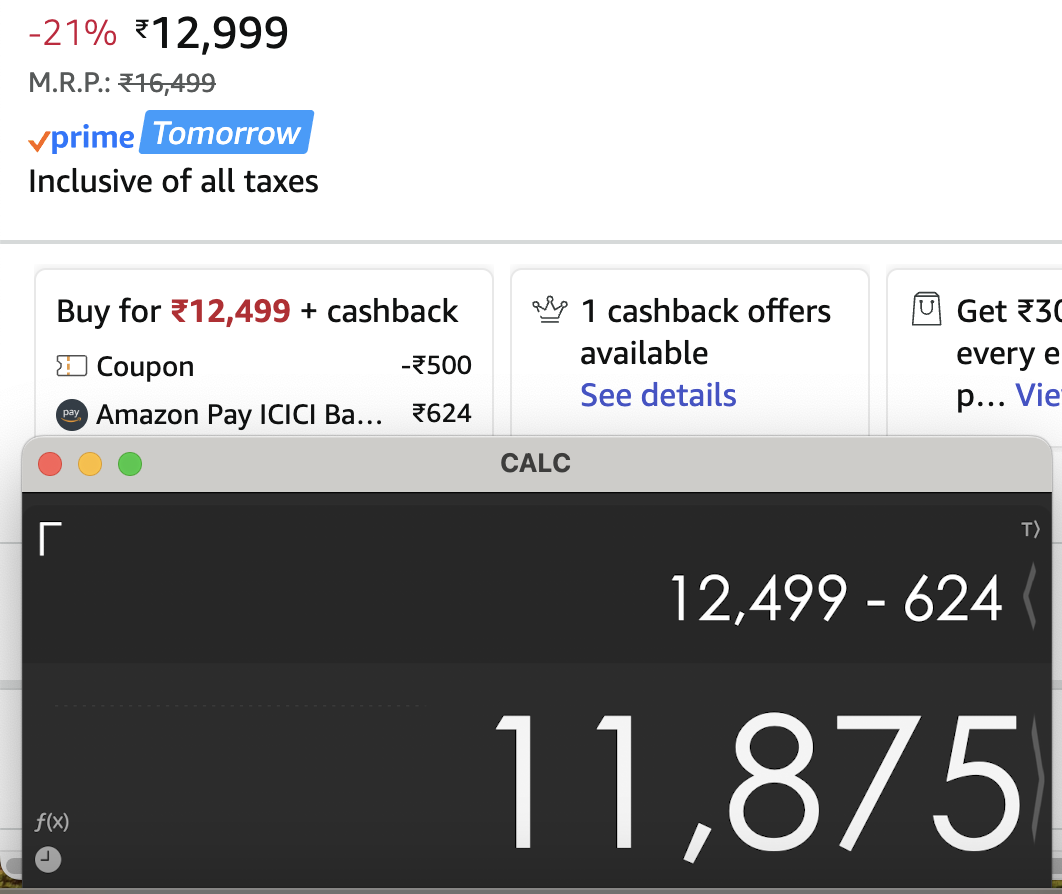This screenshot has width=1062, height=894.
Task: Click the Prime checkmark logo
Action: (41, 140)
